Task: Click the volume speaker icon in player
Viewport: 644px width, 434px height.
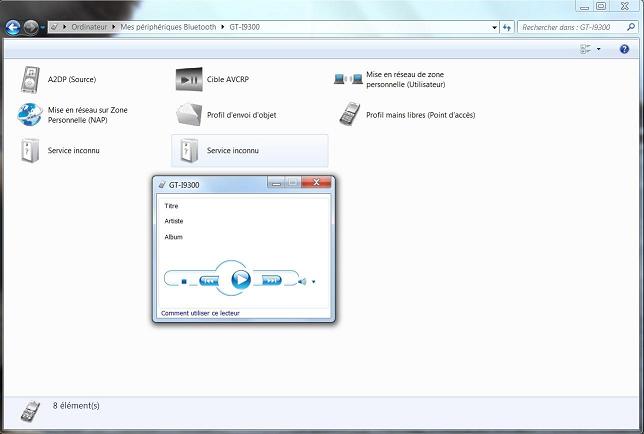Action: pos(302,282)
